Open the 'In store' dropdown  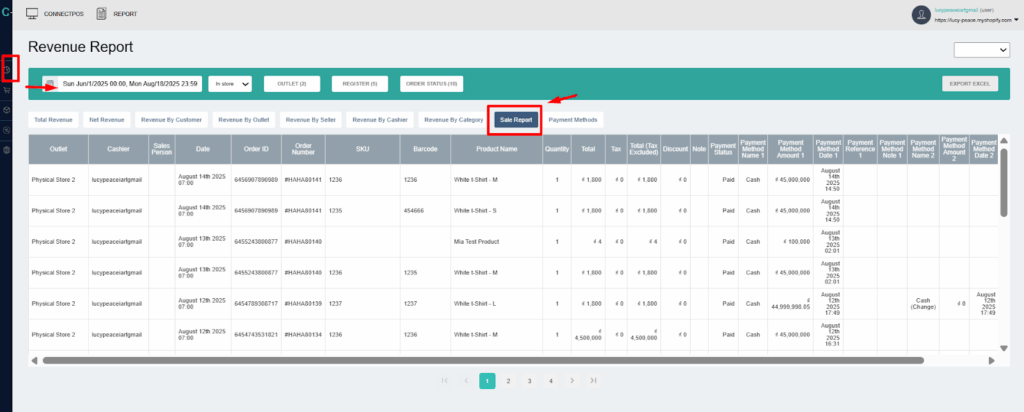[230, 84]
